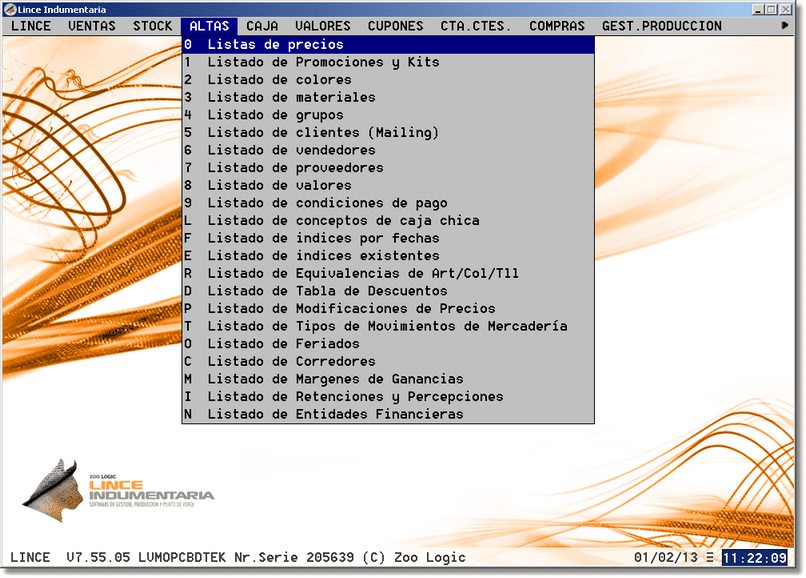Image resolution: width=806 pixels, height=578 pixels.
Task: Open the LINCE menu
Action: 31,26
